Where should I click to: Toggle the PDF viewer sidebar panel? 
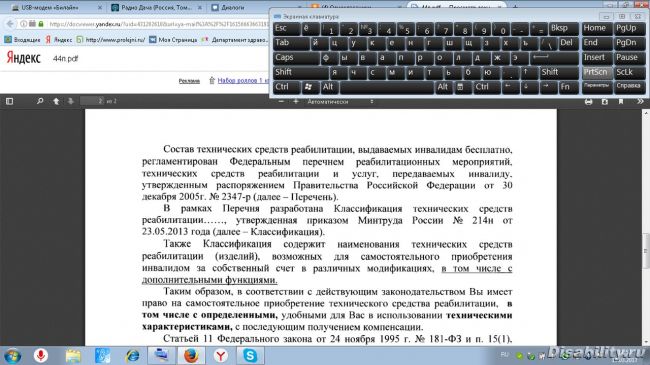click(10, 101)
